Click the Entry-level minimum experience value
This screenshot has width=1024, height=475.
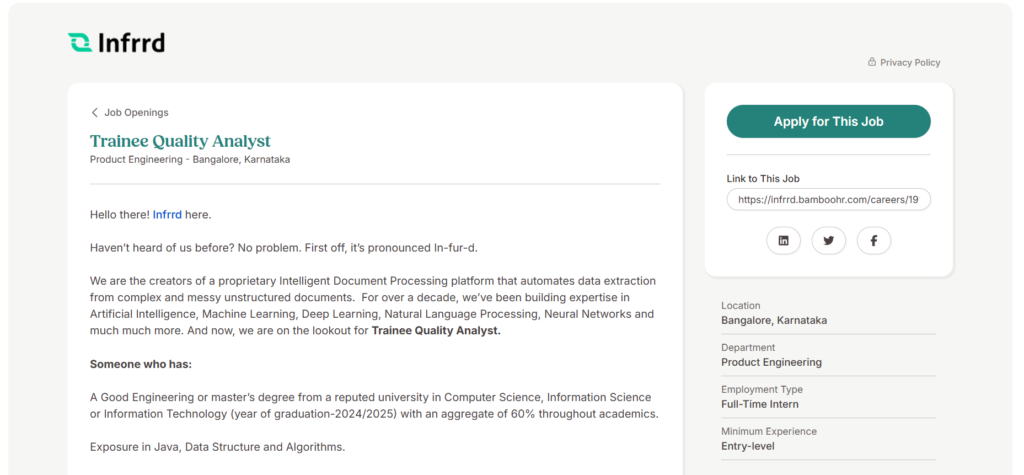[748, 446]
